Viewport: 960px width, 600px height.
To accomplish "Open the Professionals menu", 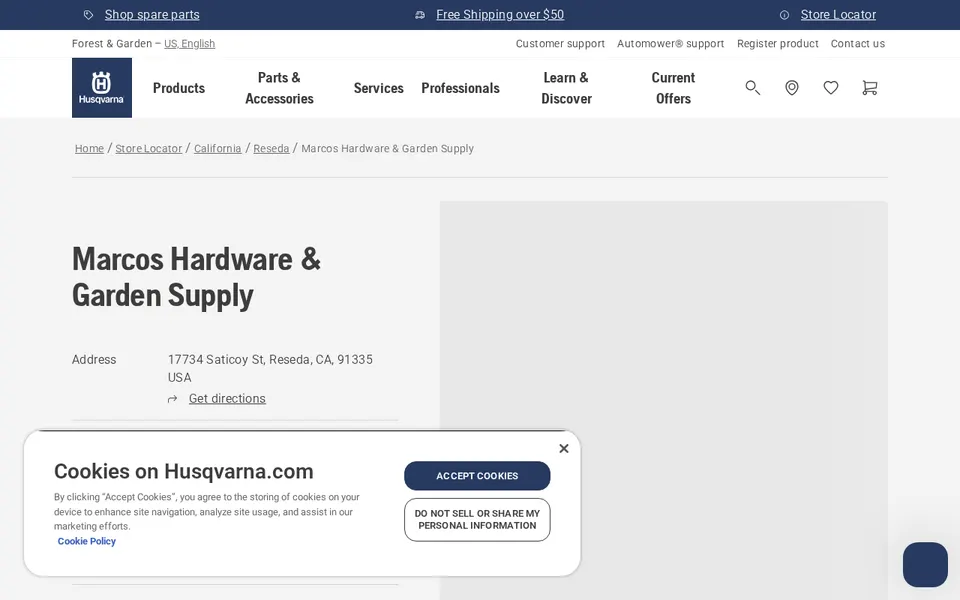I will tap(460, 88).
